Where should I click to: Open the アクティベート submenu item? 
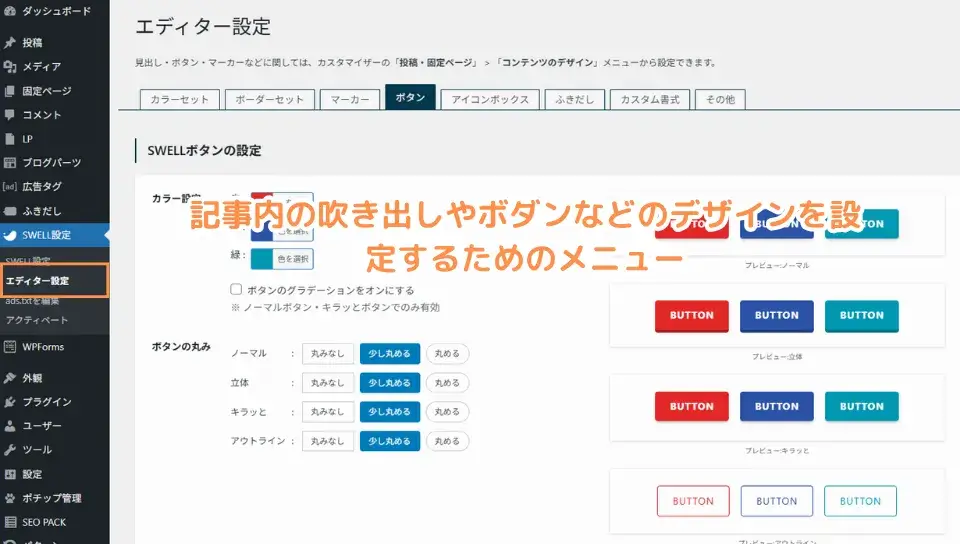tap(37, 319)
